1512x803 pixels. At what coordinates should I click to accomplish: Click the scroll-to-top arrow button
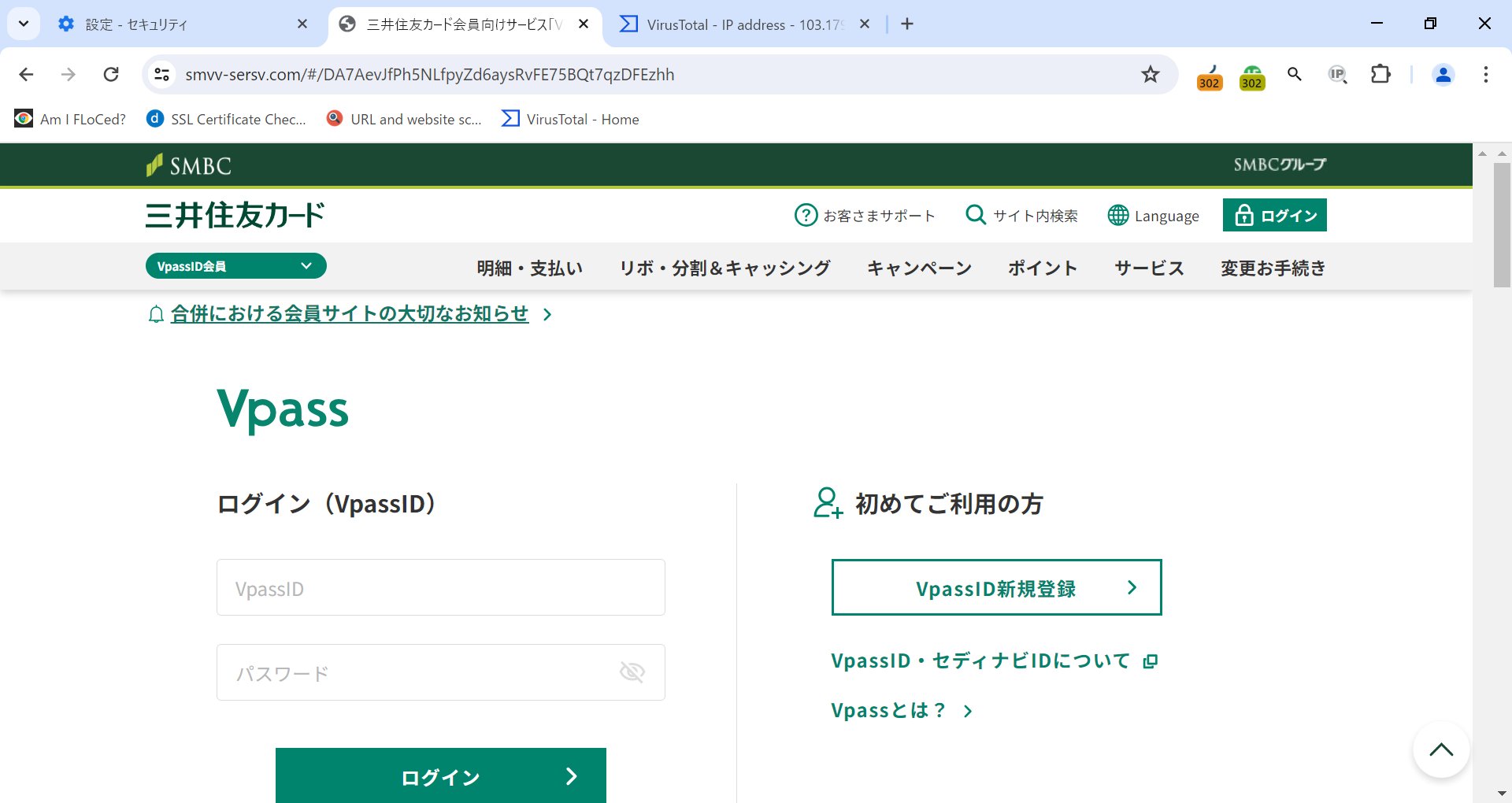[x=1441, y=749]
